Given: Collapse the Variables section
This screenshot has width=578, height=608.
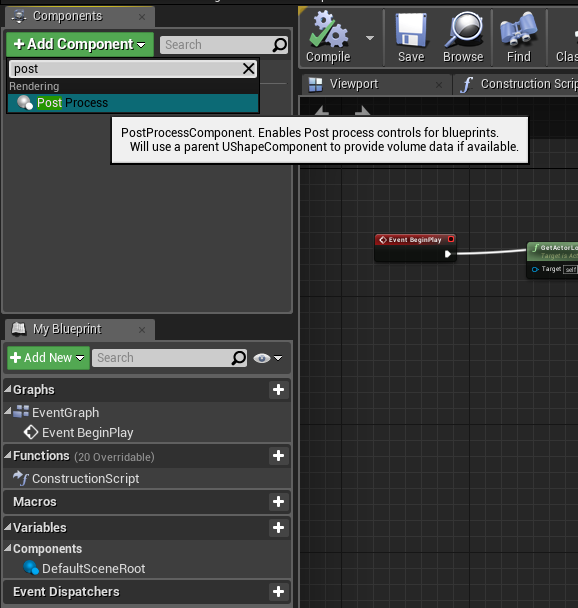Looking at the screenshot, I should coord(8,527).
